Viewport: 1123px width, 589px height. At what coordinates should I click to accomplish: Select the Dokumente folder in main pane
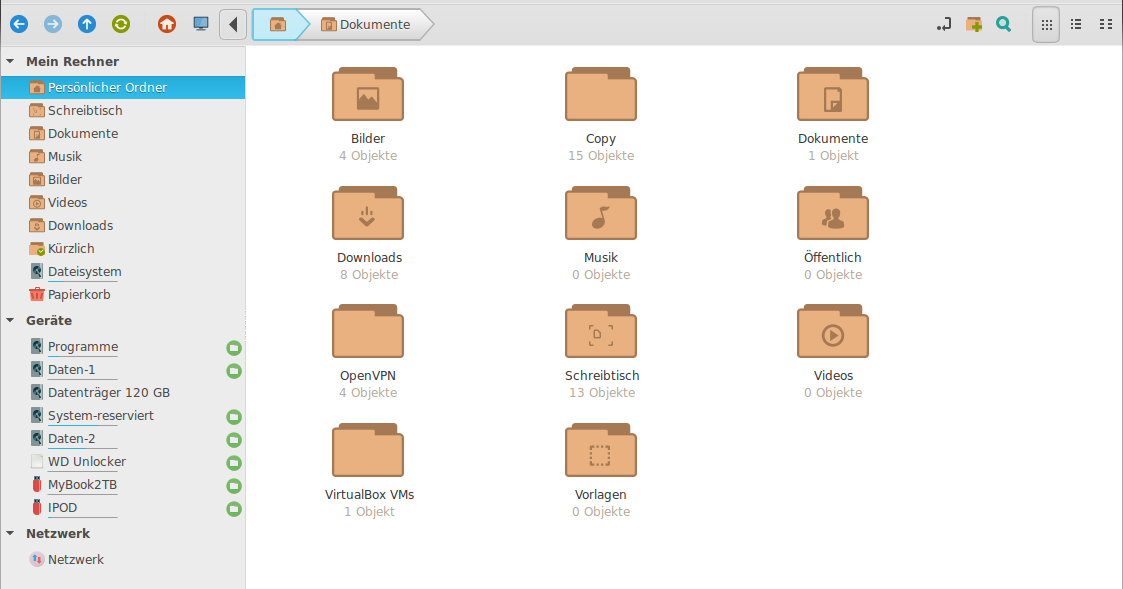[x=833, y=94]
